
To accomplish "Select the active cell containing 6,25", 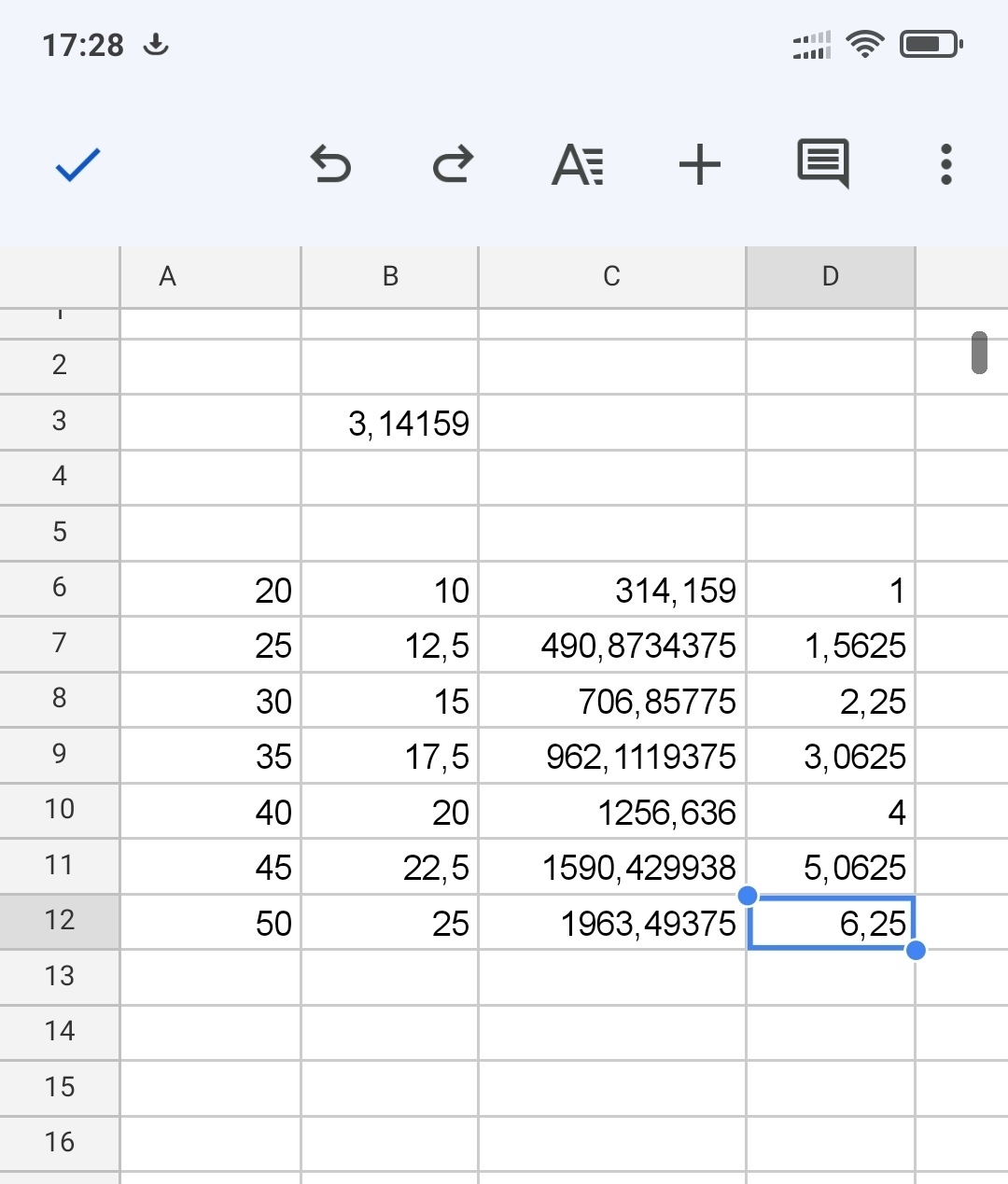I will click(x=830, y=923).
